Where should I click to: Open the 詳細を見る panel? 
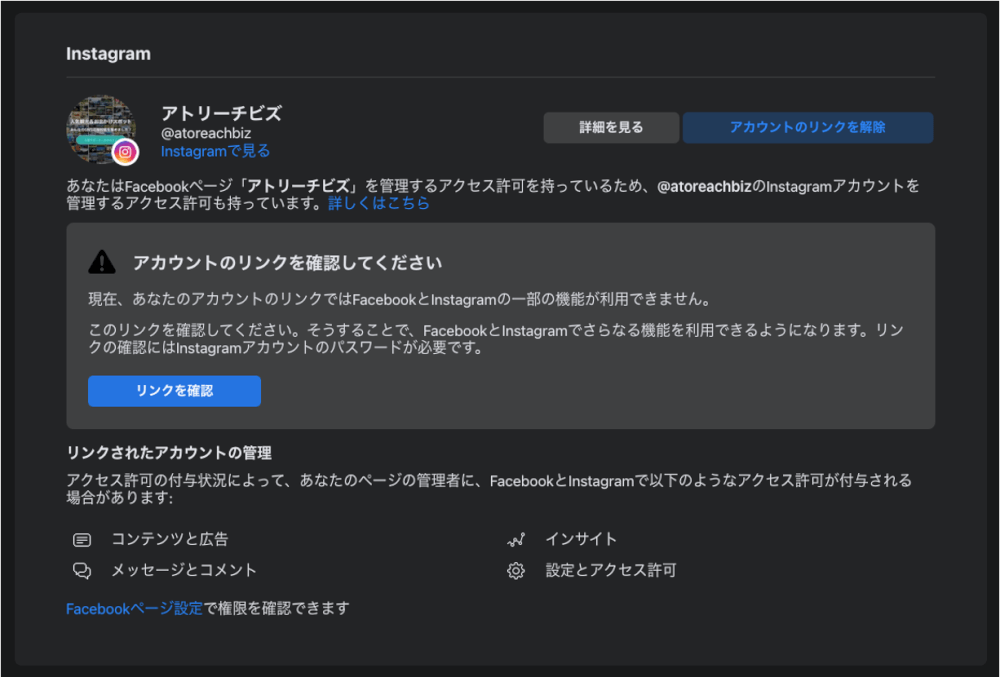pos(611,127)
